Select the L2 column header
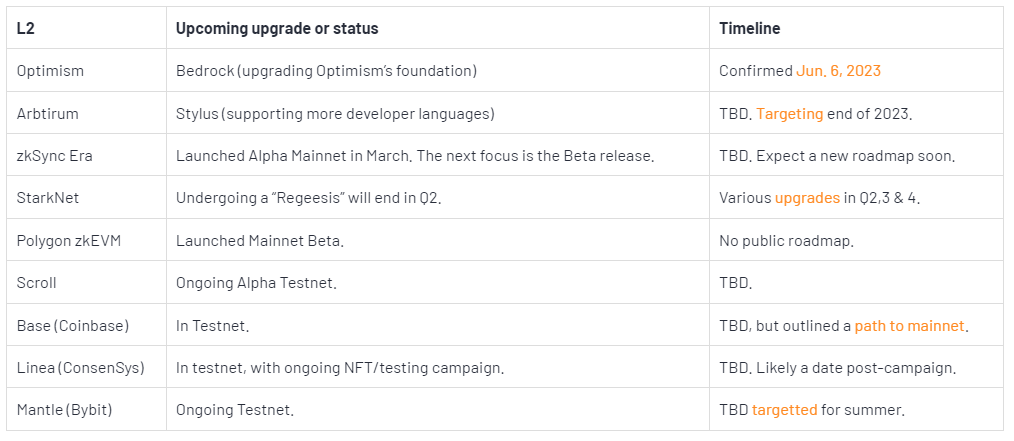Viewport: 1014px width, 441px height. click(87, 28)
